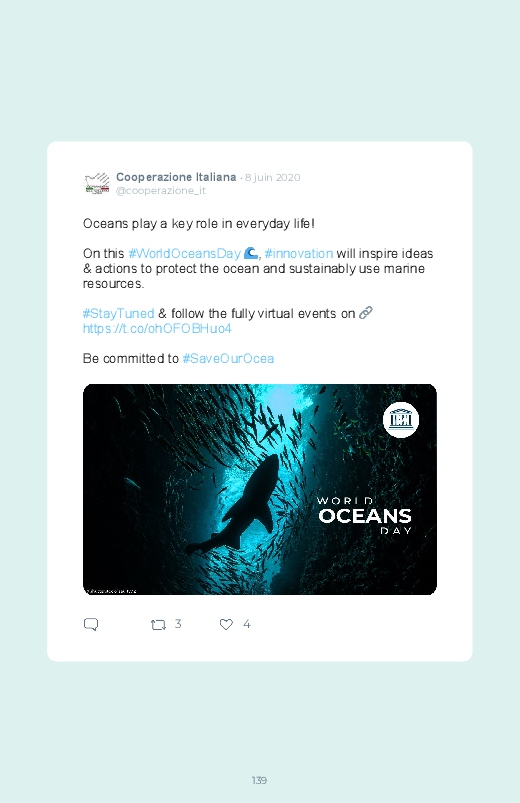Open the #SaveOurOcea hashtag
Image resolution: width=520 pixels, height=803 pixels.
coord(228,358)
